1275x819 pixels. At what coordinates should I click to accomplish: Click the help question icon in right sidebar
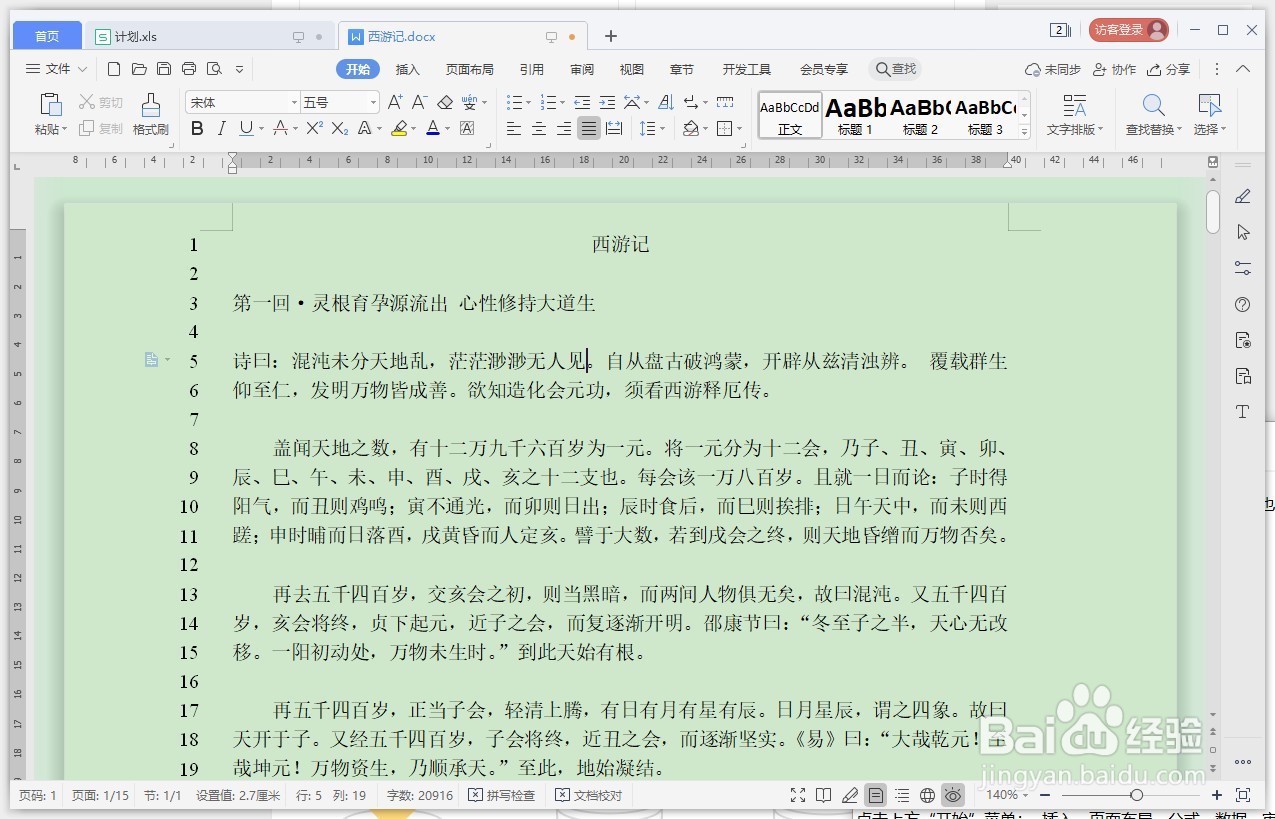coord(1243,304)
